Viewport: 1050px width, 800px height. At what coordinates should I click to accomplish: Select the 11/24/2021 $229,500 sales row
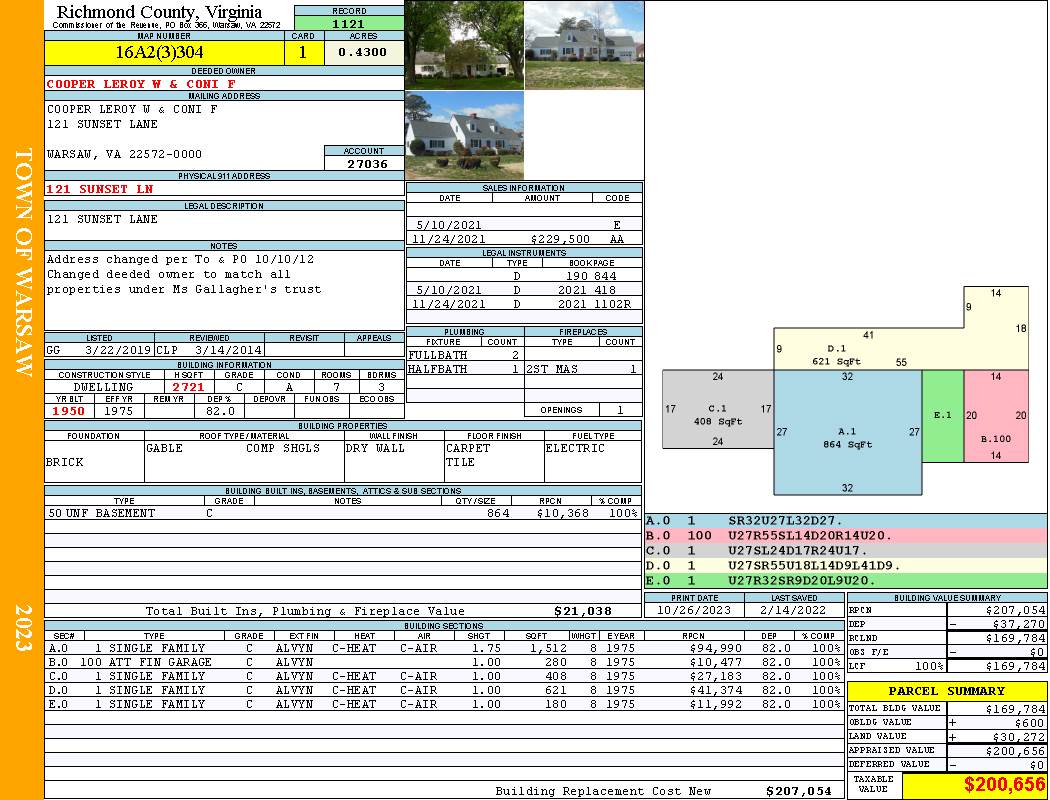click(x=523, y=240)
